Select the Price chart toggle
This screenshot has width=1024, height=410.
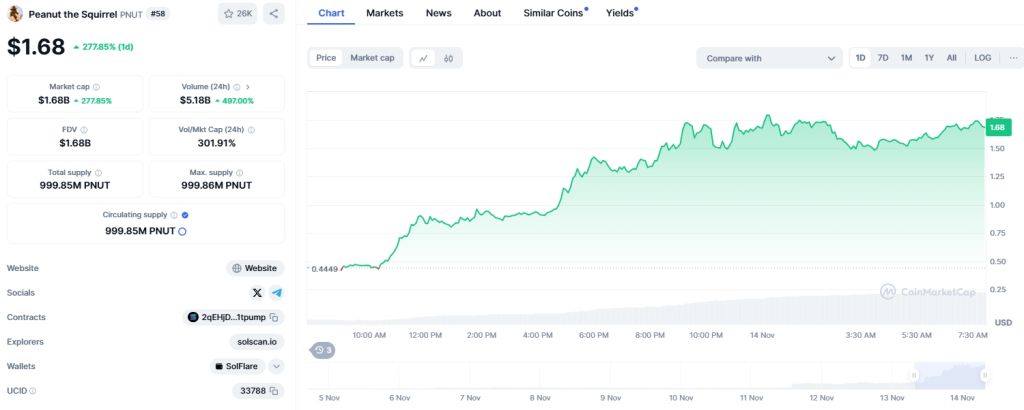click(326, 58)
